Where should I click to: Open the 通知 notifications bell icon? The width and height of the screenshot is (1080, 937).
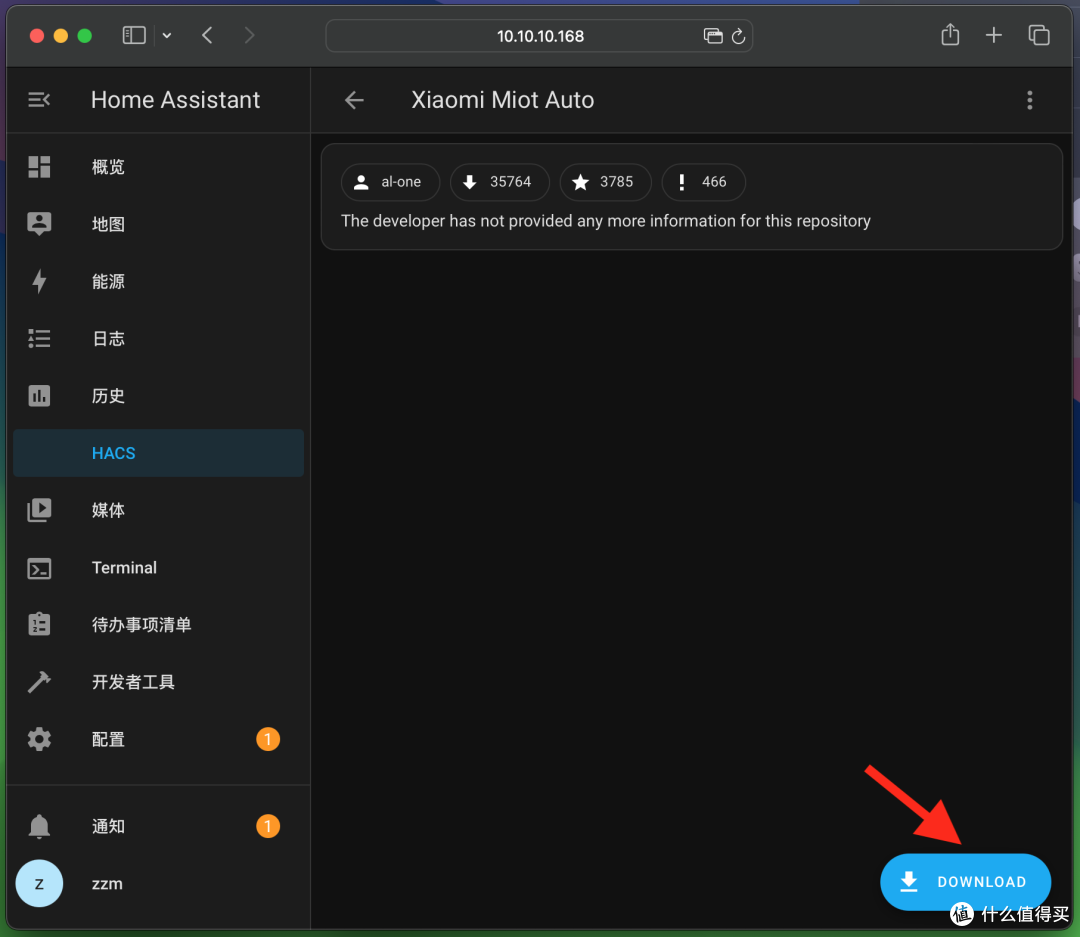(x=39, y=826)
